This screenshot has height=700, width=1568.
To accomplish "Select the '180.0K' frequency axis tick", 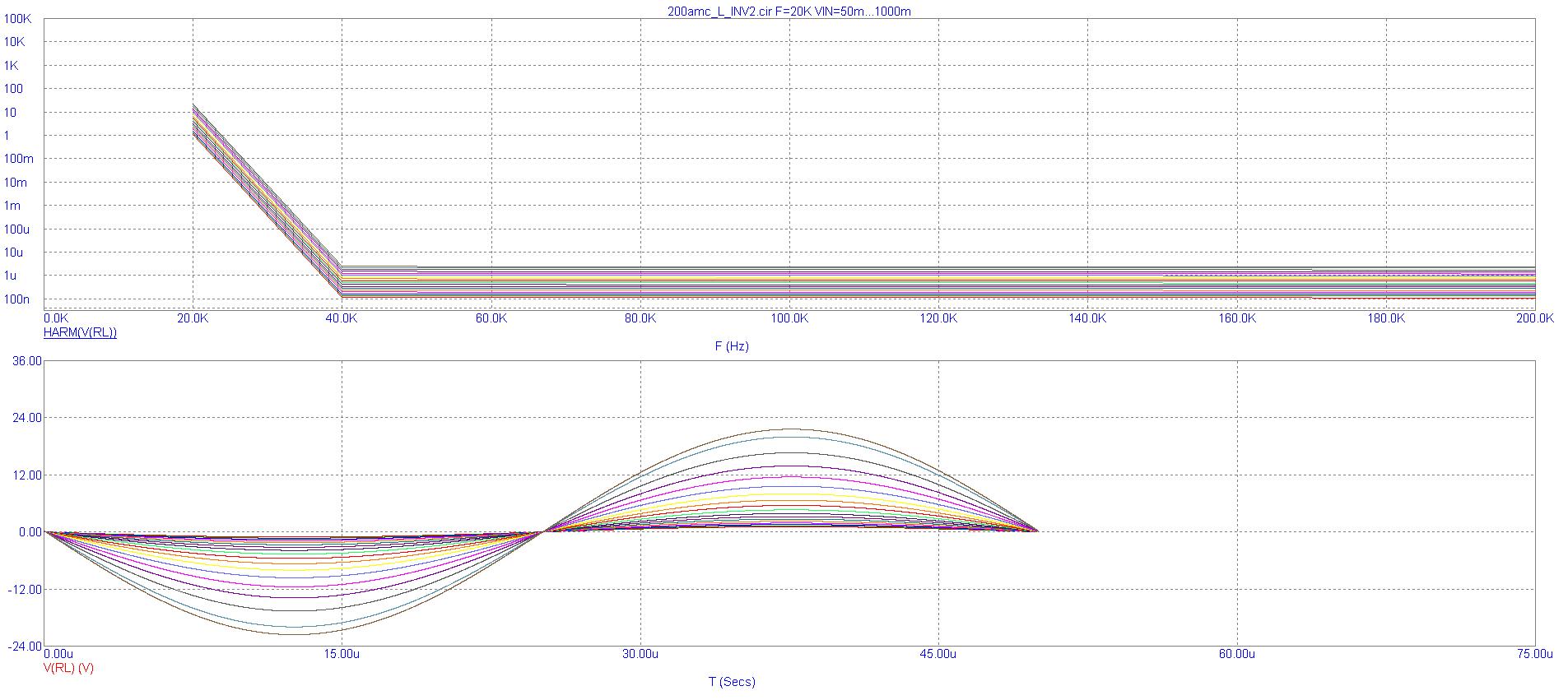I will (1386, 318).
